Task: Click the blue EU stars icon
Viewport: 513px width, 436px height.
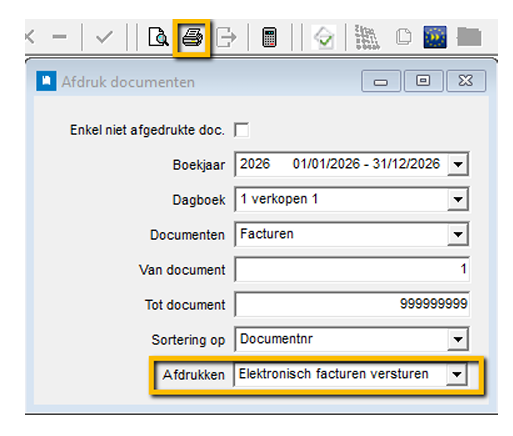Action: click(435, 37)
